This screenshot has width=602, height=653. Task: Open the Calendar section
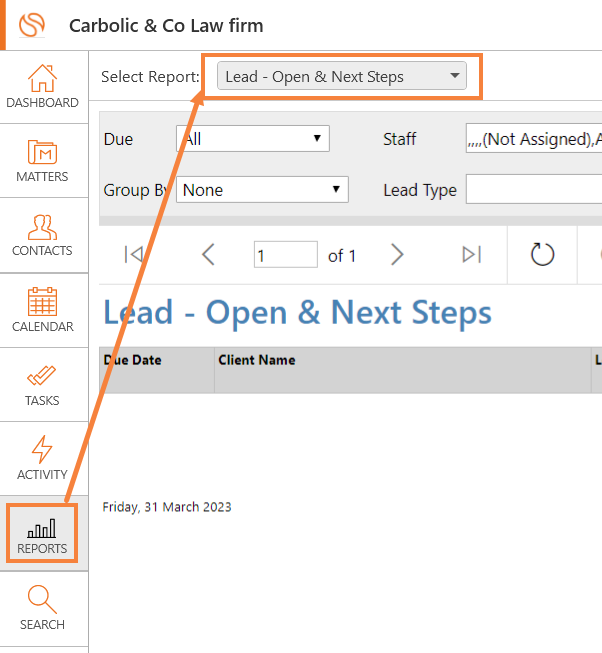pos(42,310)
